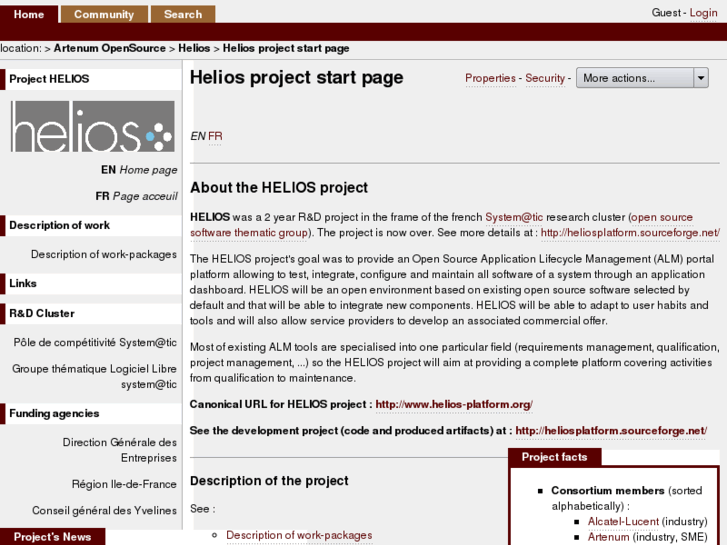The width and height of the screenshot is (727, 545).
Task: Open the open source software thematic group link
Action: coord(249,233)
